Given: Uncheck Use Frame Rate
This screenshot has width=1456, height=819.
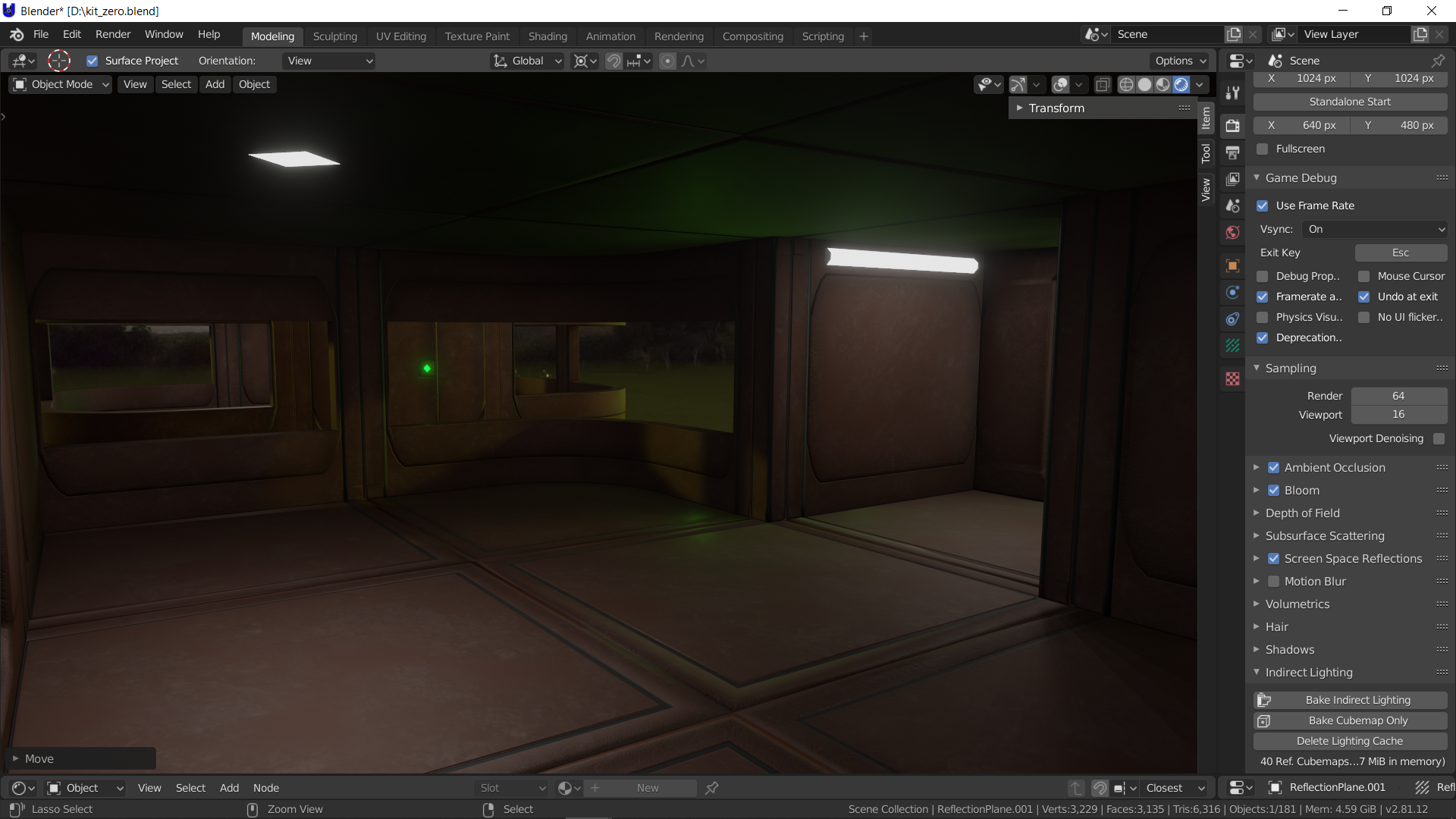Looking at the screenshot, I should (1263, 206).
